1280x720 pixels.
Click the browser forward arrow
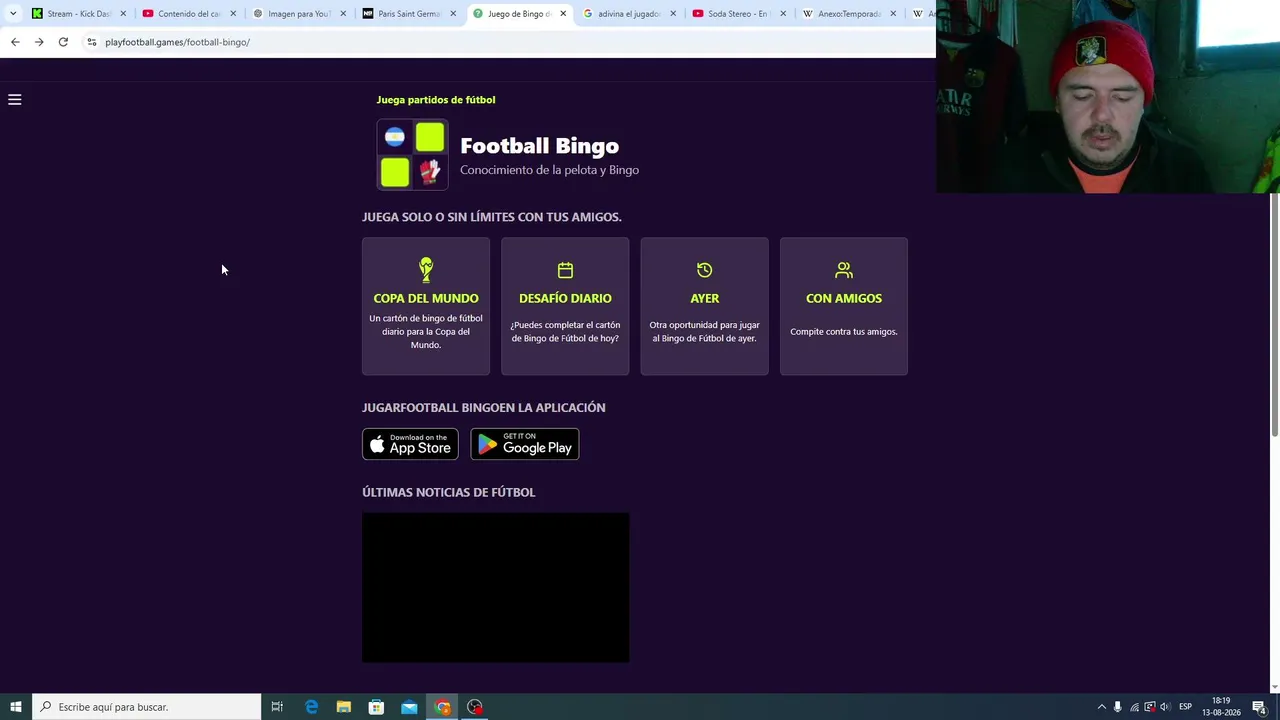[39, 42]
